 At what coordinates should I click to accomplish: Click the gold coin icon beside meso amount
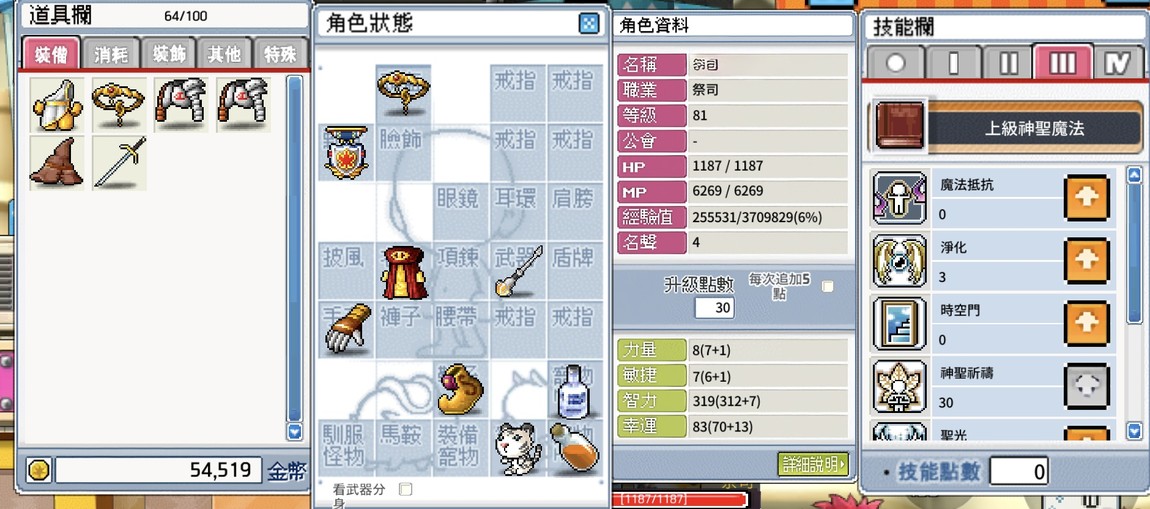coord(39,470)
